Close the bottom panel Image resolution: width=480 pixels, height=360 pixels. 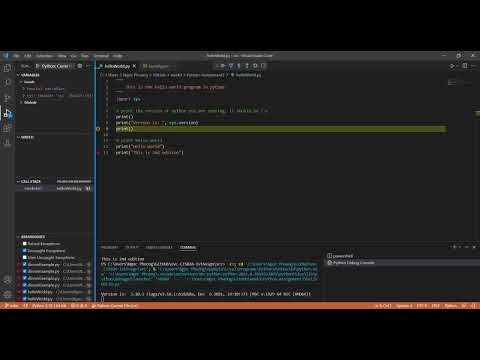tap(474, 247)
